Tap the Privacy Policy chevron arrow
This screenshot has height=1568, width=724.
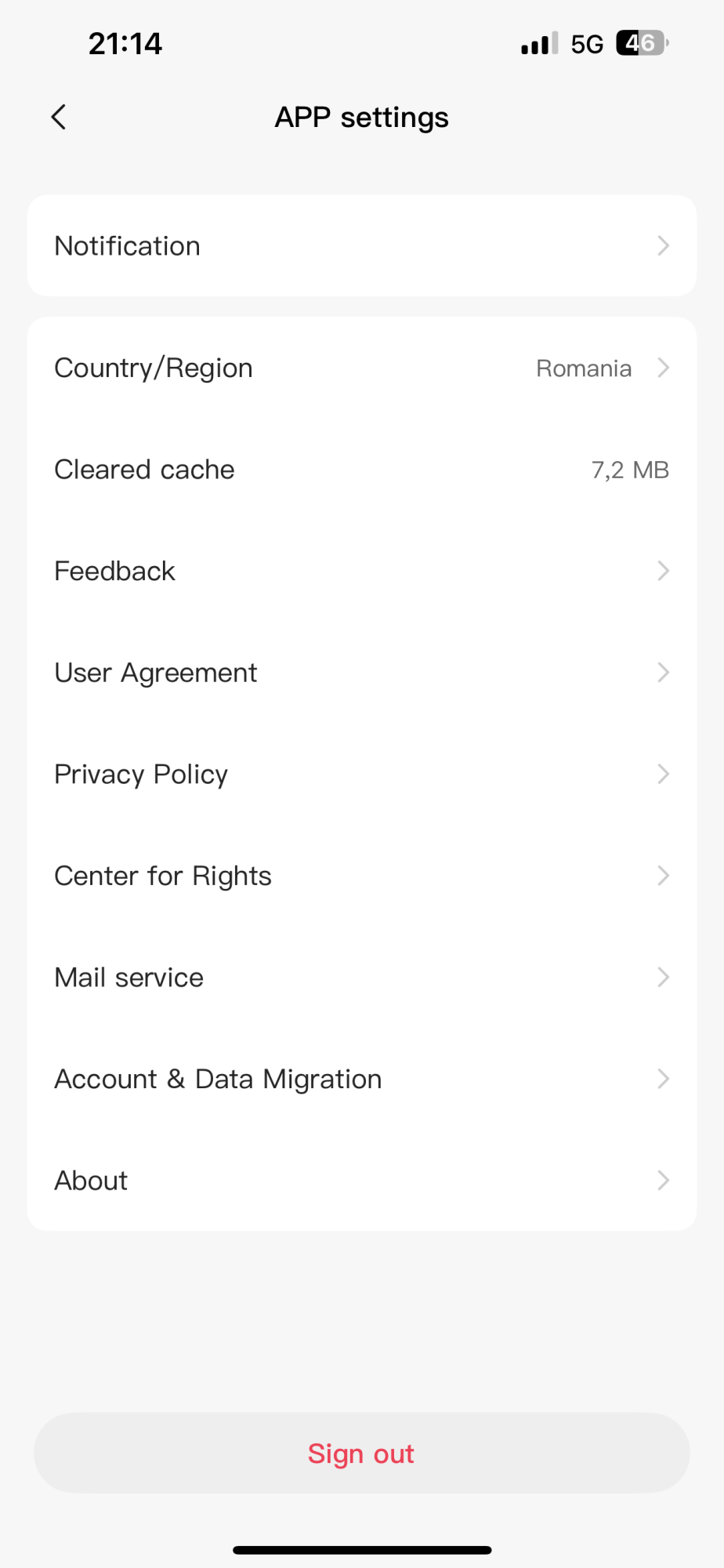click(663, 775)
